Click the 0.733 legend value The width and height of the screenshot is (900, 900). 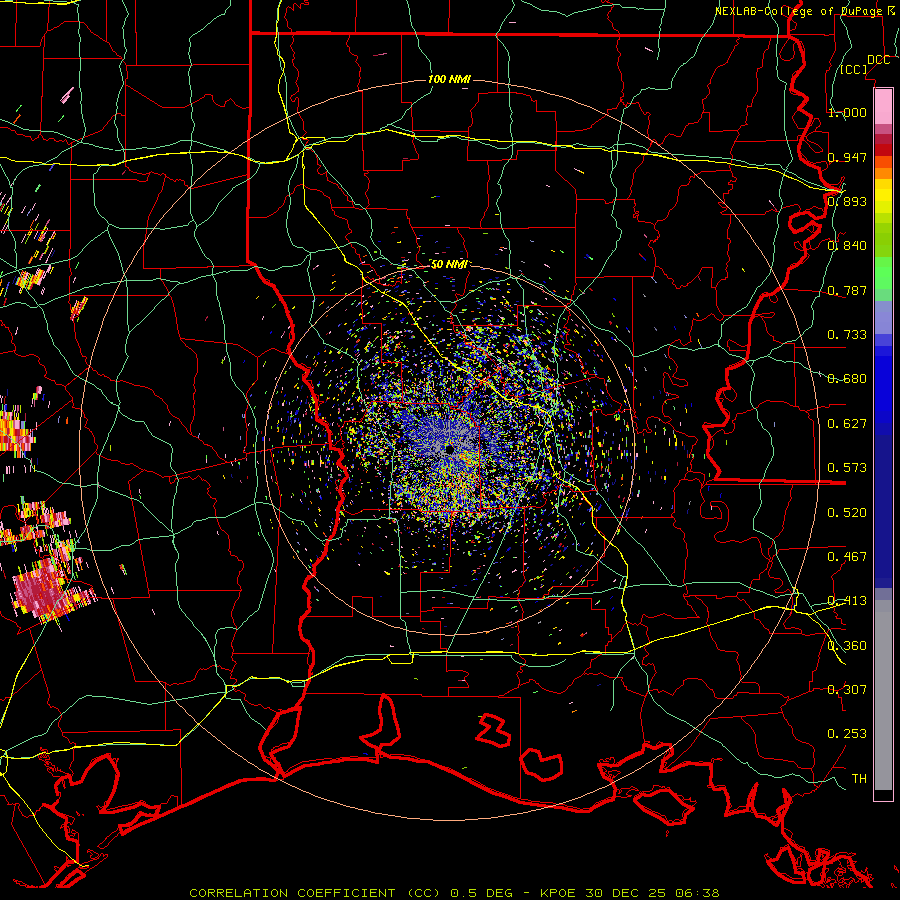coord(847,335)
